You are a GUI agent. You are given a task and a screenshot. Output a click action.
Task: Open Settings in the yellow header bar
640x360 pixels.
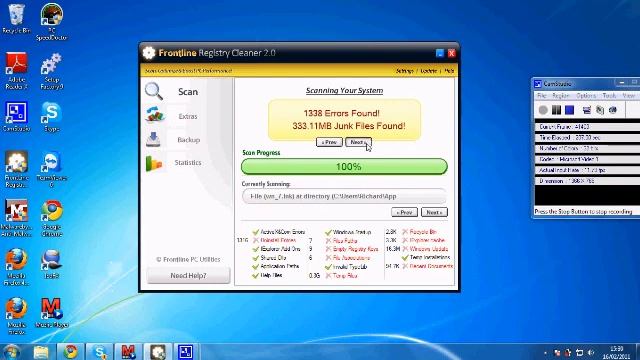405,71
